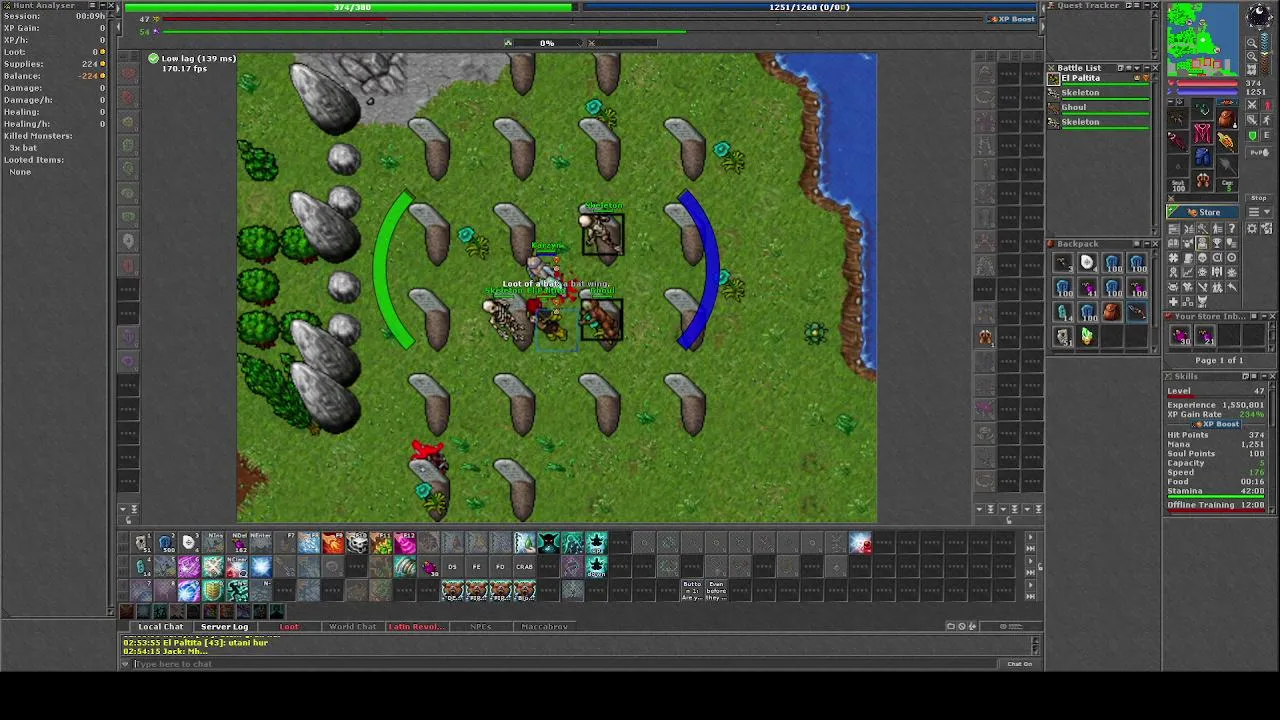Click the XP Boost button in top bar
This screenshot has width=1280, height=720.
1012,19
